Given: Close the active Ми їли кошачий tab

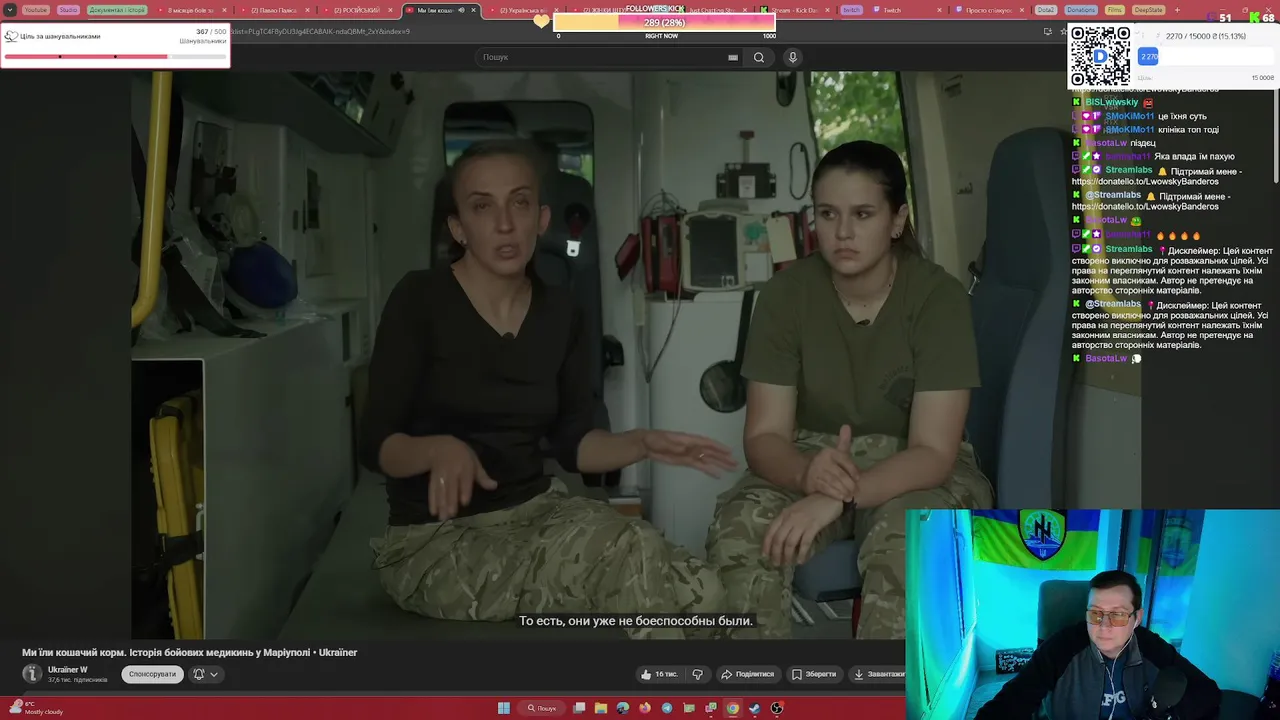Looking at the screenshot, I should point(474,10).
